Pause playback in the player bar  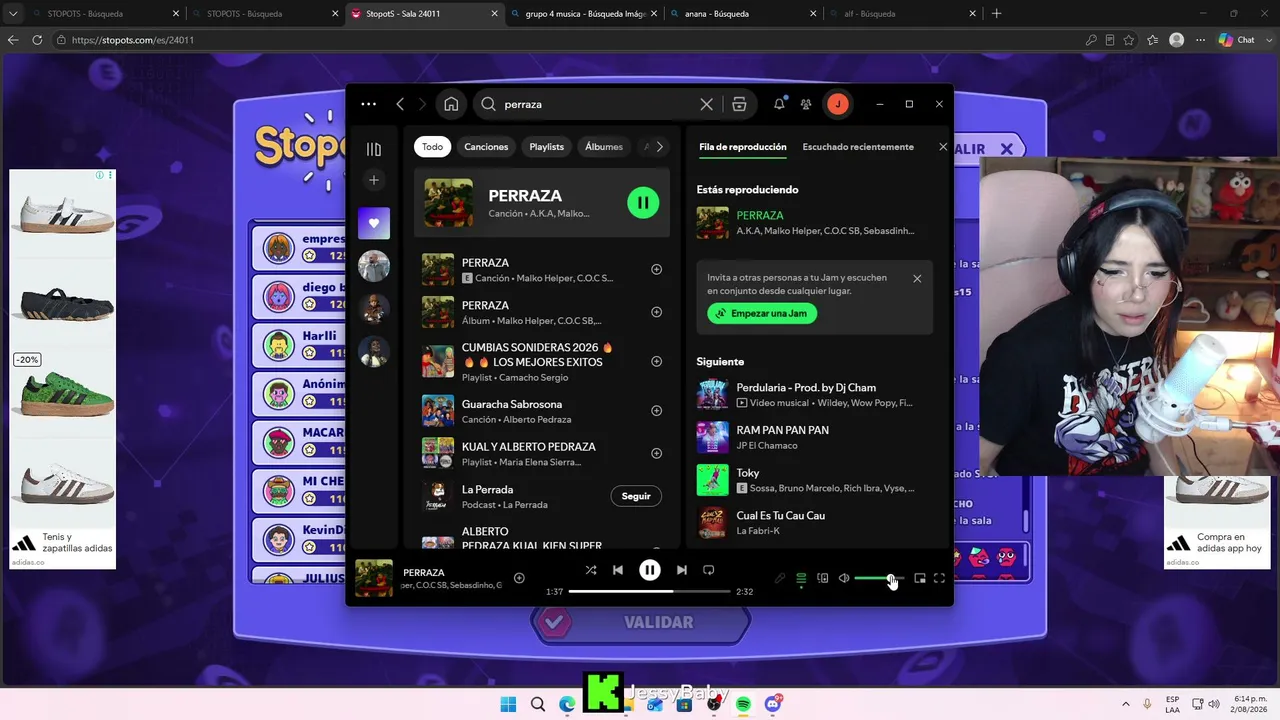[650, 570]
